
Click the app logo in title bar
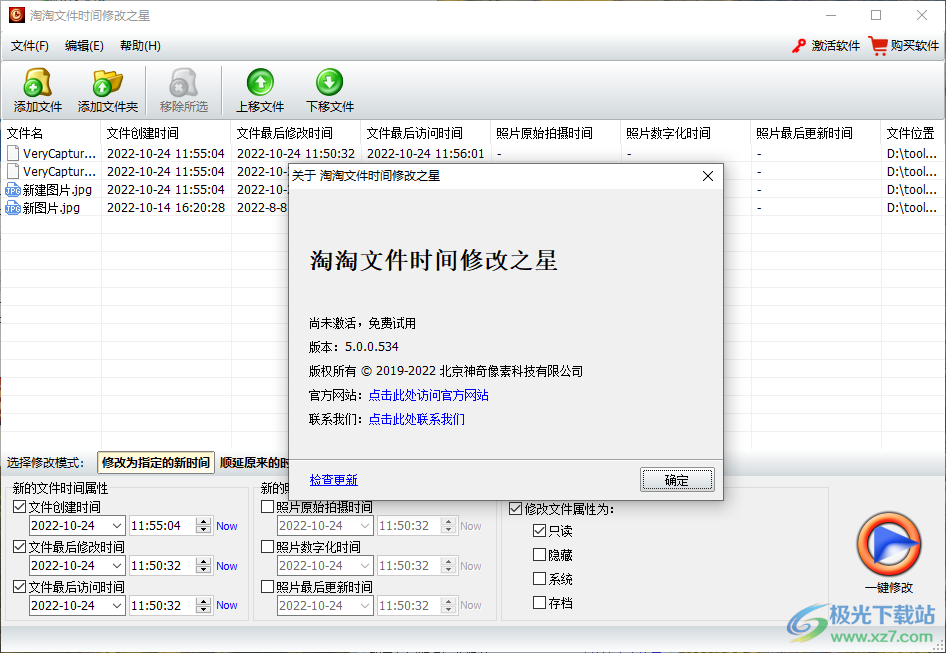pyautogui.click(x=16, y=15)
